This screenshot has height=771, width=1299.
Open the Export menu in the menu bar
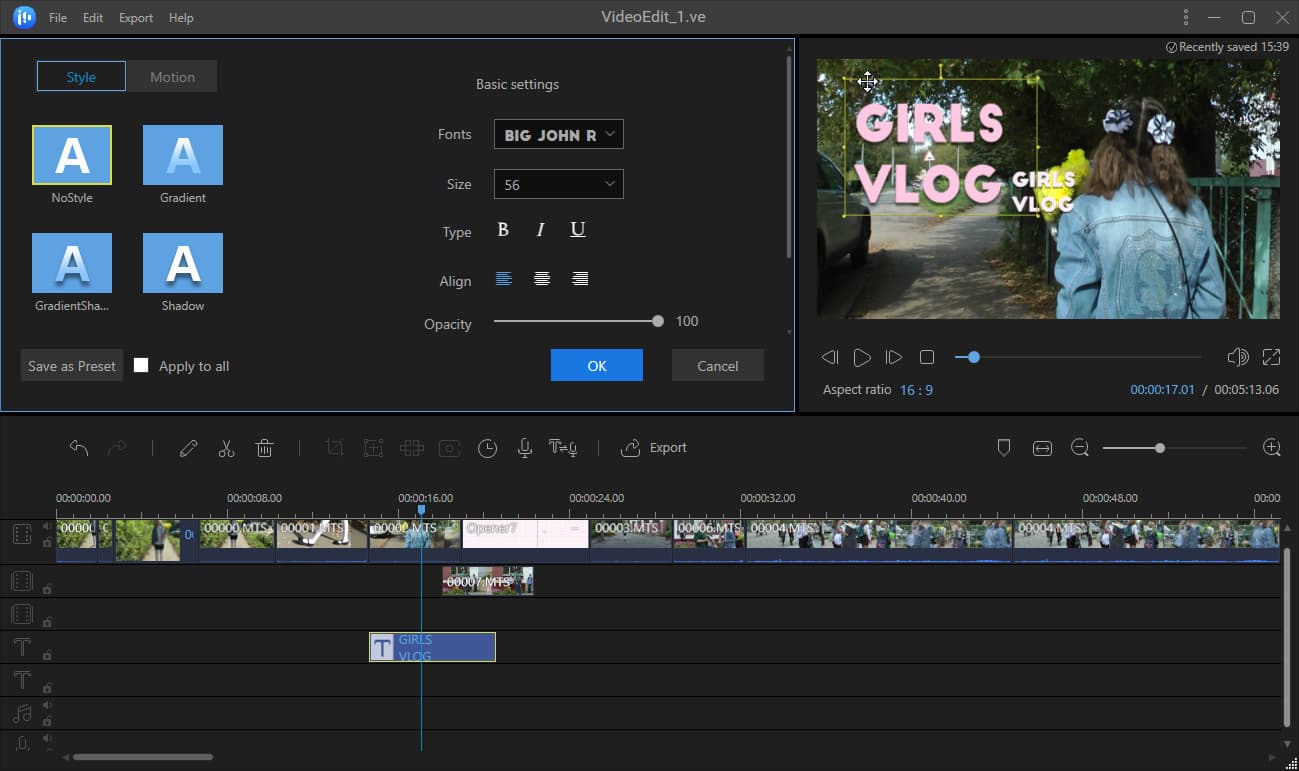click(x=136, y=18)
